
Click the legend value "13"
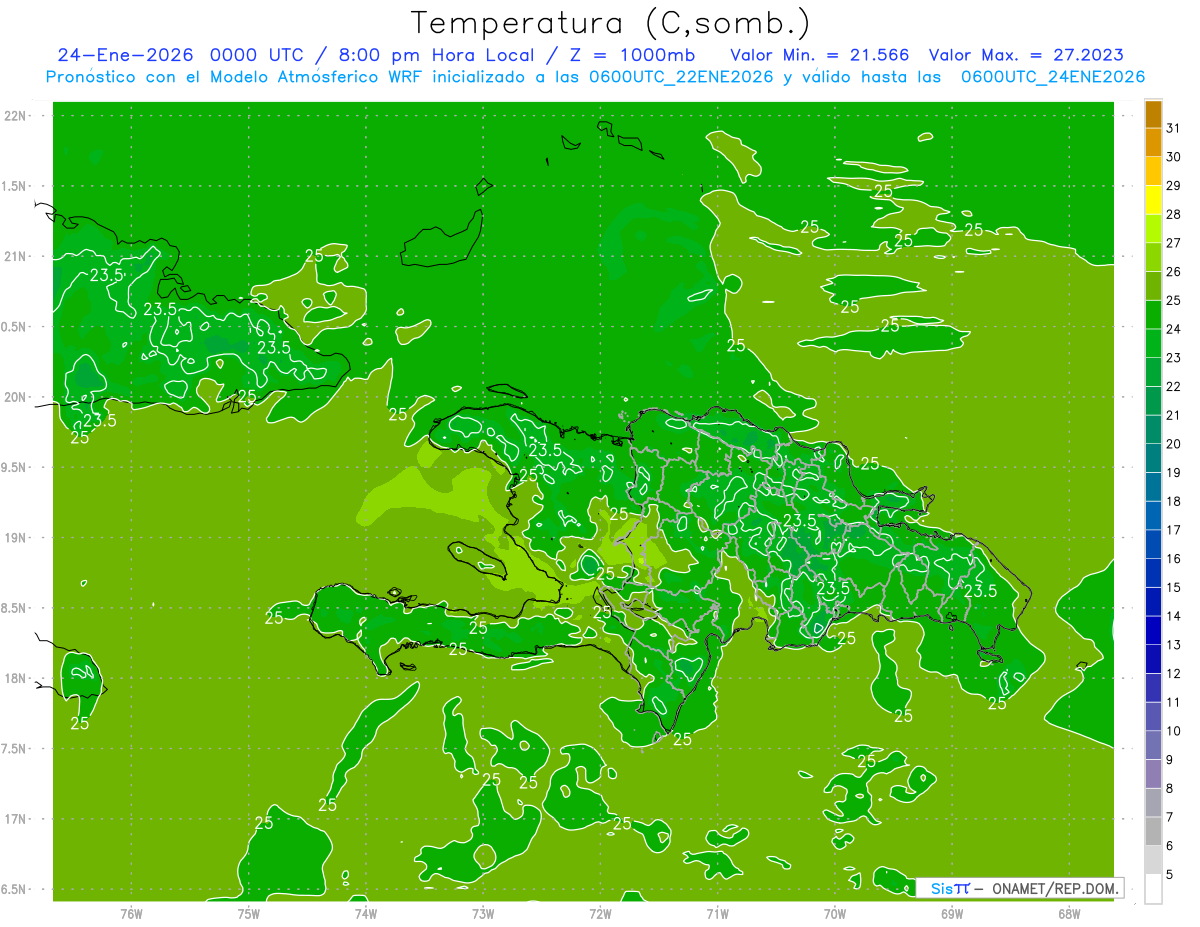(1174, 645)
